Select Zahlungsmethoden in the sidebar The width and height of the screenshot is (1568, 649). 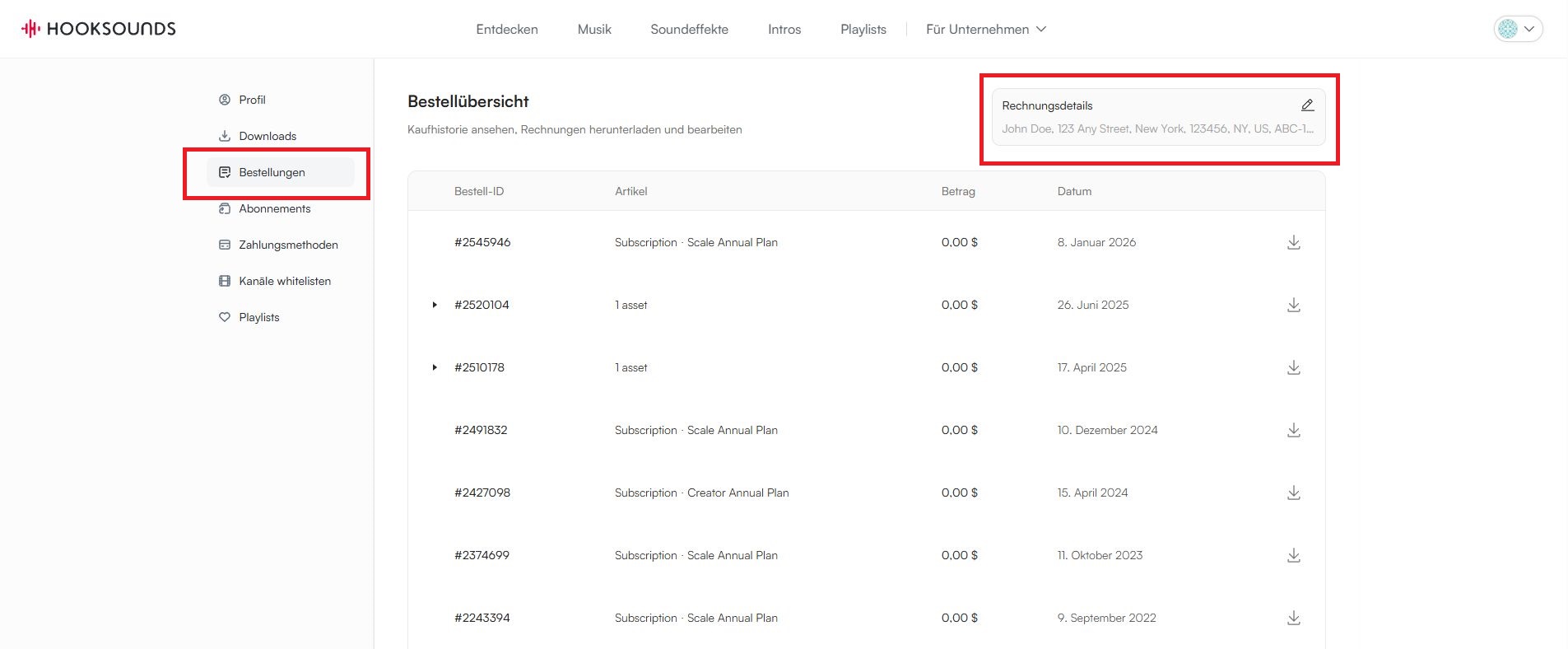tap(287, 245)
